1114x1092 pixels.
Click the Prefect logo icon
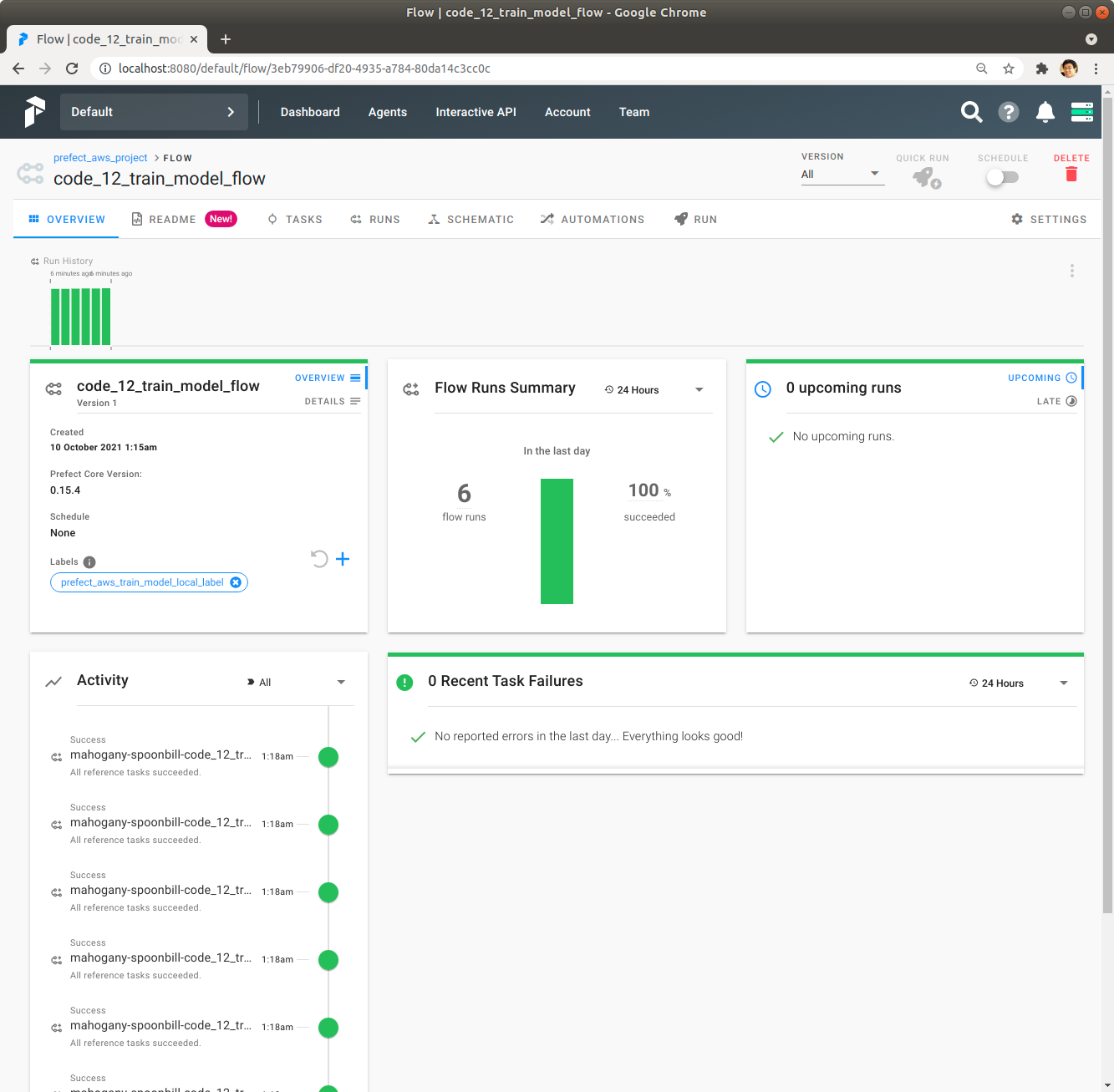(34, 112)
